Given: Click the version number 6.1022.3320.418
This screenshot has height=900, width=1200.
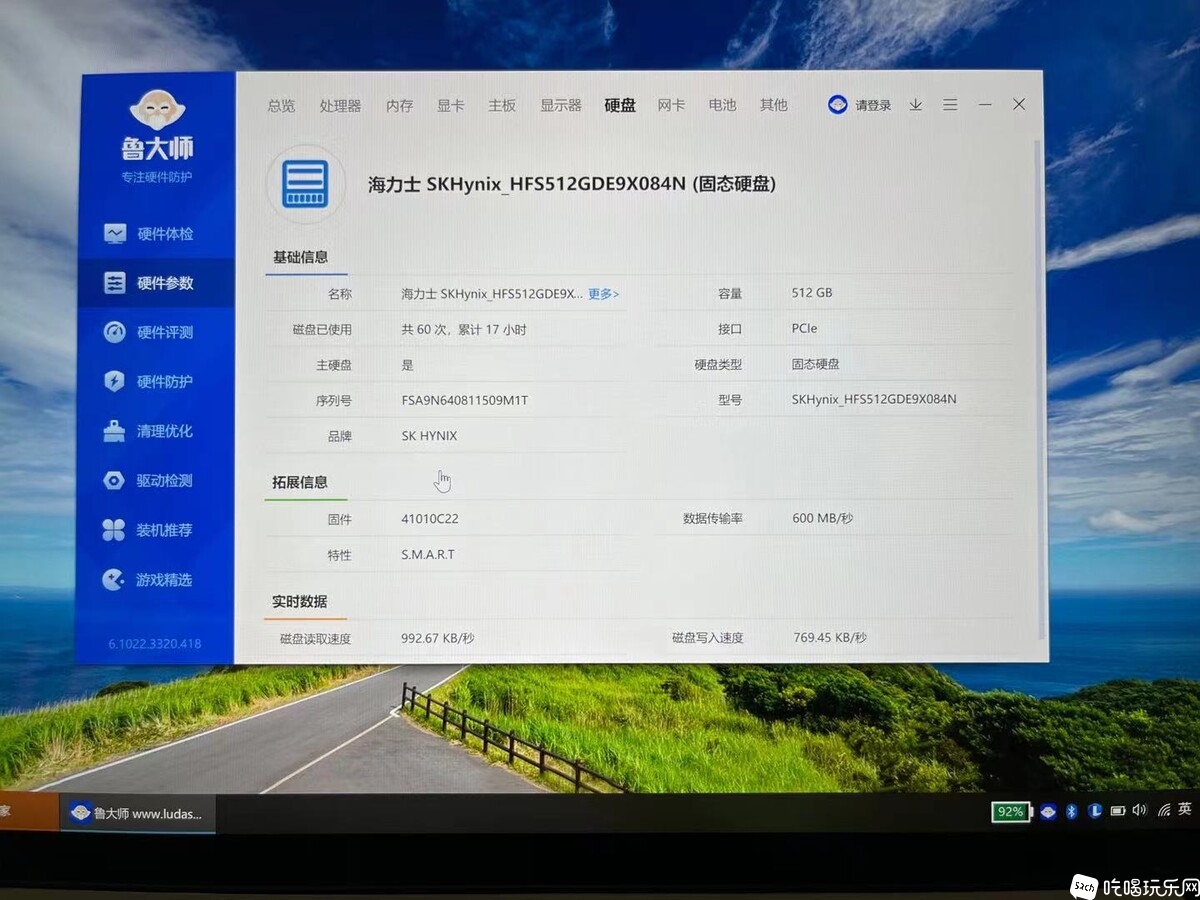Looking at the screenshot, I should 155,643.
